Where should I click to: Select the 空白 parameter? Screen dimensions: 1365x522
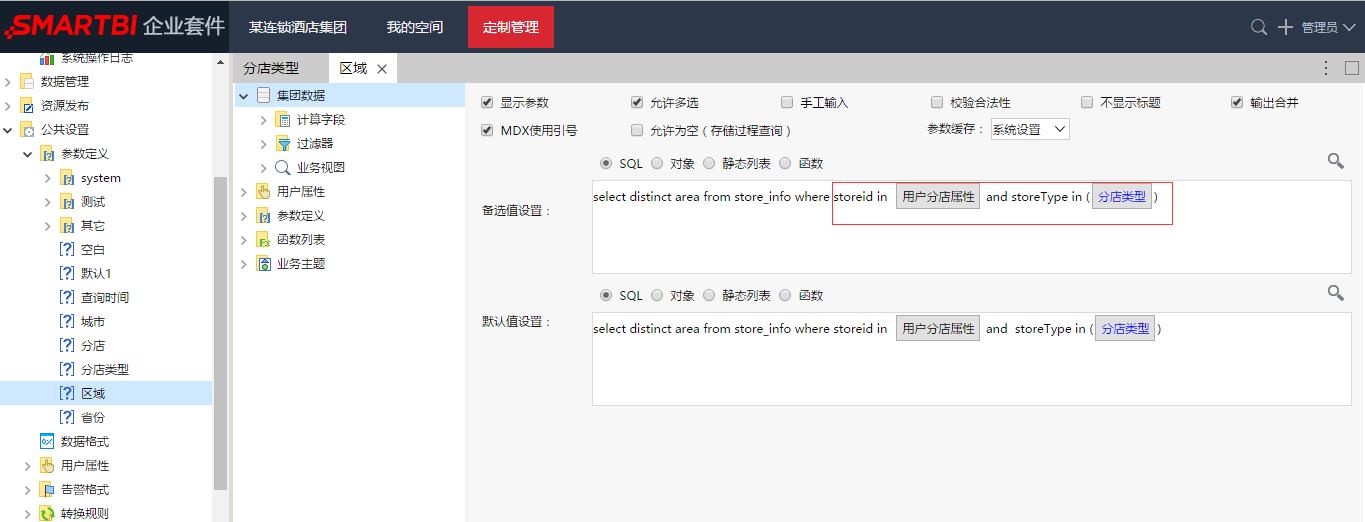[93, 250]
